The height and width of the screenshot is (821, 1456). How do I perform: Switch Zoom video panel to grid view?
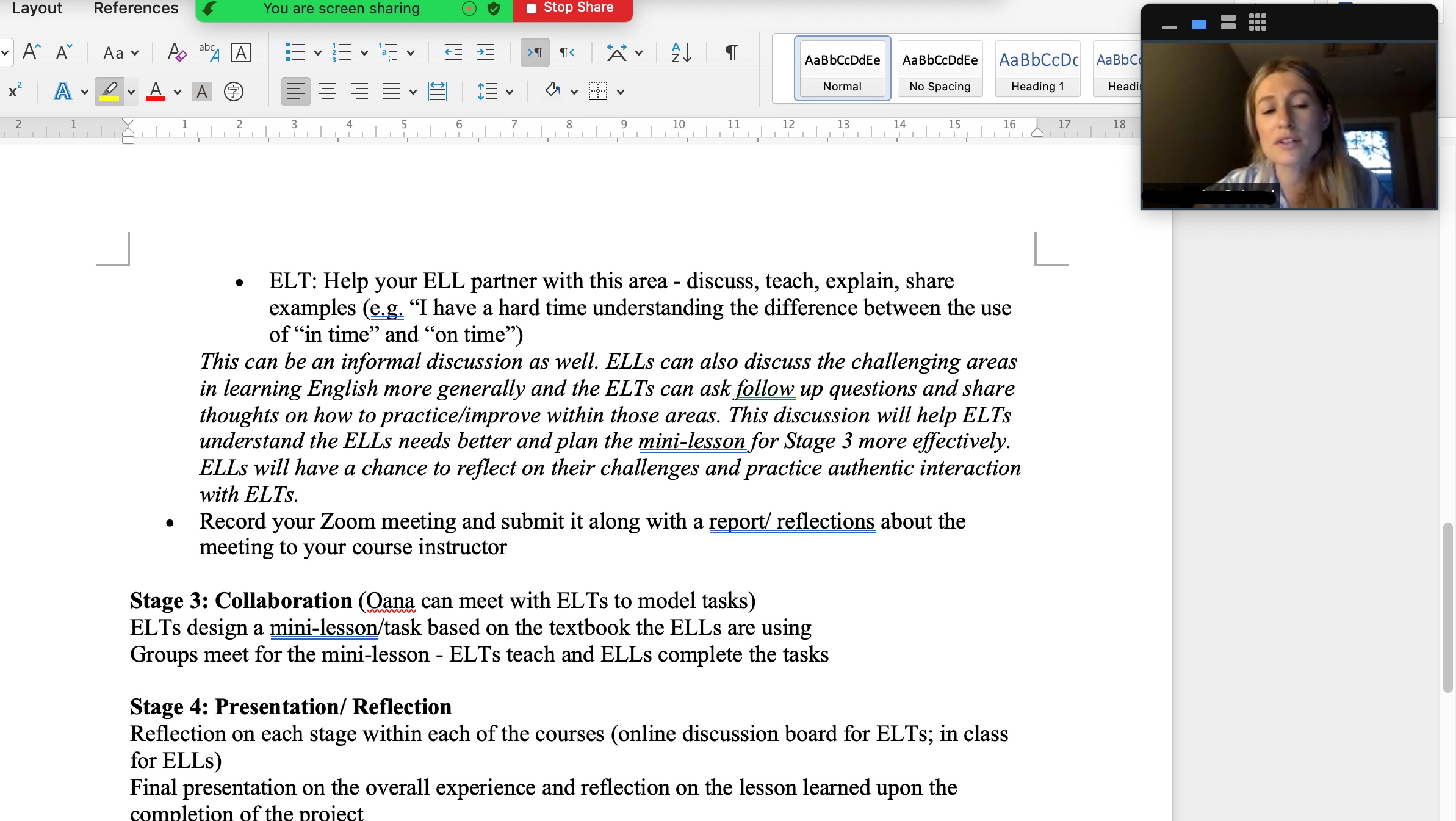(1257, 23)
